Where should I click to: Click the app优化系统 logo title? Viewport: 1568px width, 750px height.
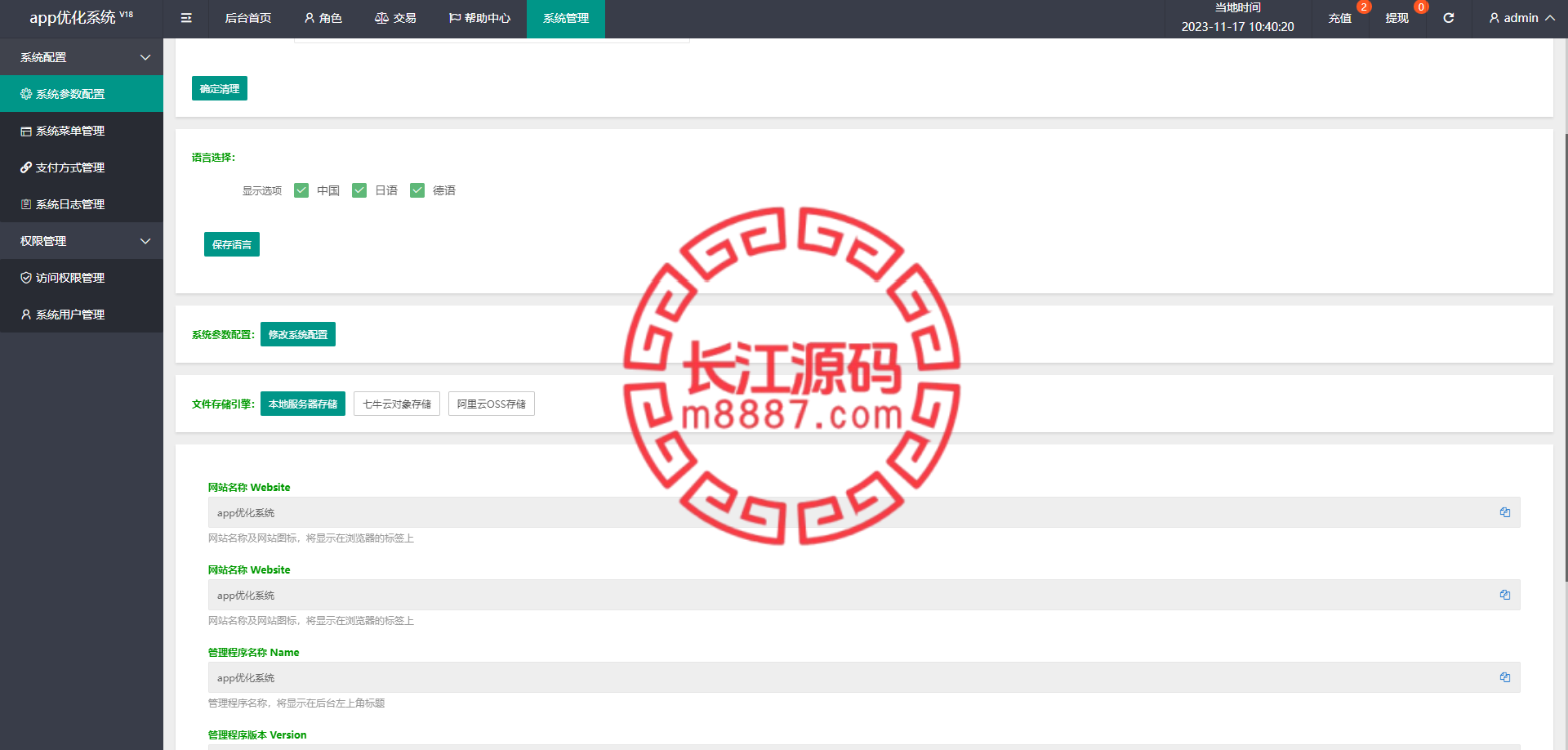pos(81,17)
